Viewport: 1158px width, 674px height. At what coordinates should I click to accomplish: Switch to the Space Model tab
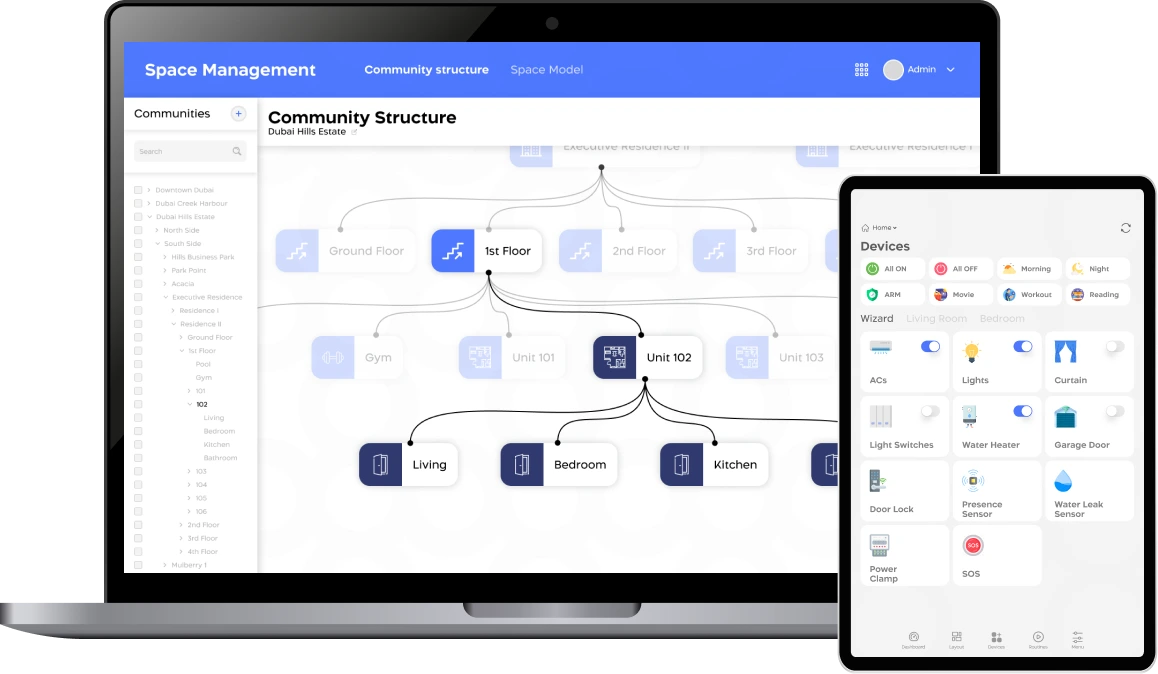click(x=546, y=70)
